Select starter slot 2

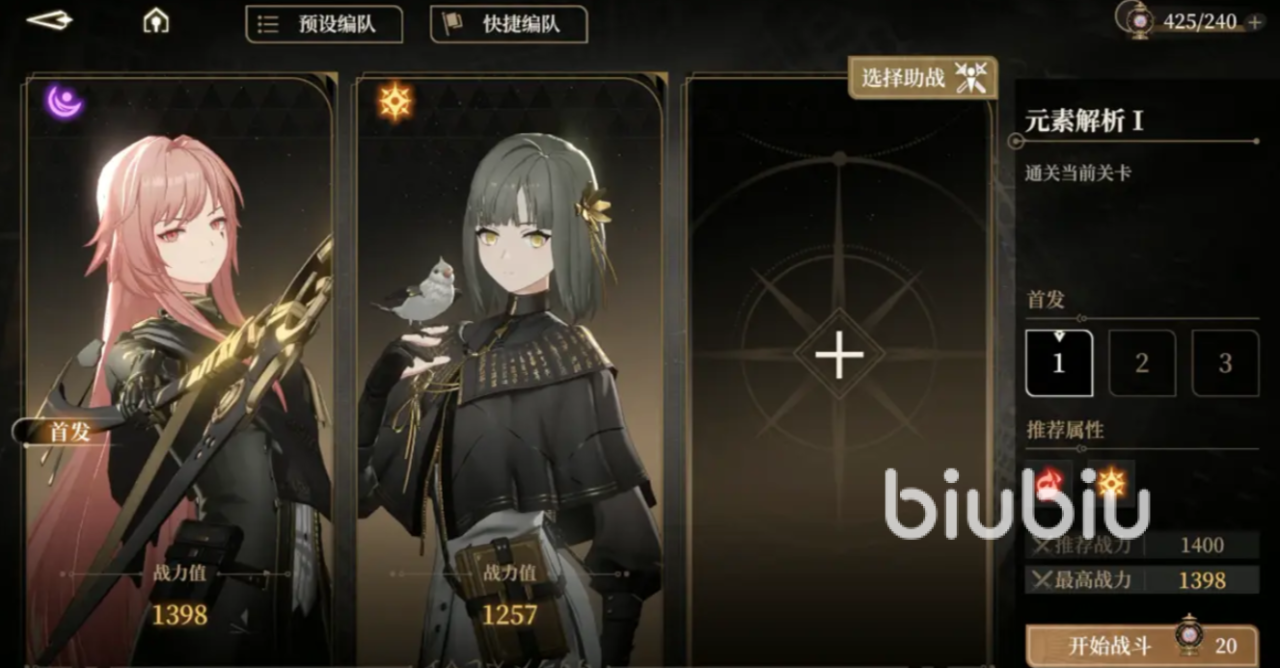tap(1142, 363)
